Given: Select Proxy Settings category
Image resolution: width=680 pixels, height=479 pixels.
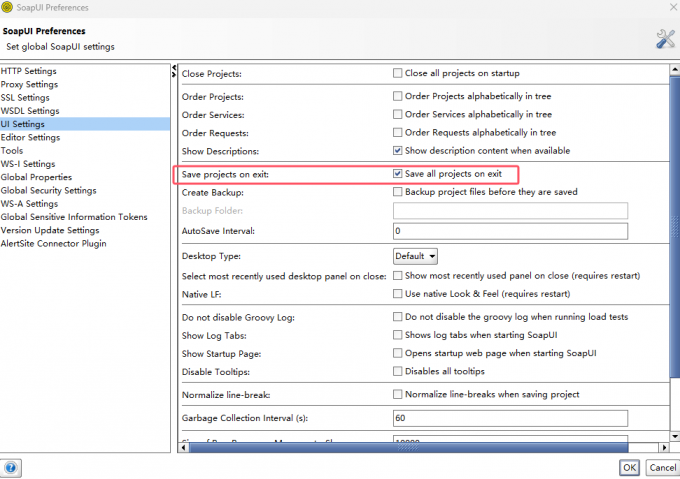Looking at the screenshot, I should [x=85, y=84].
